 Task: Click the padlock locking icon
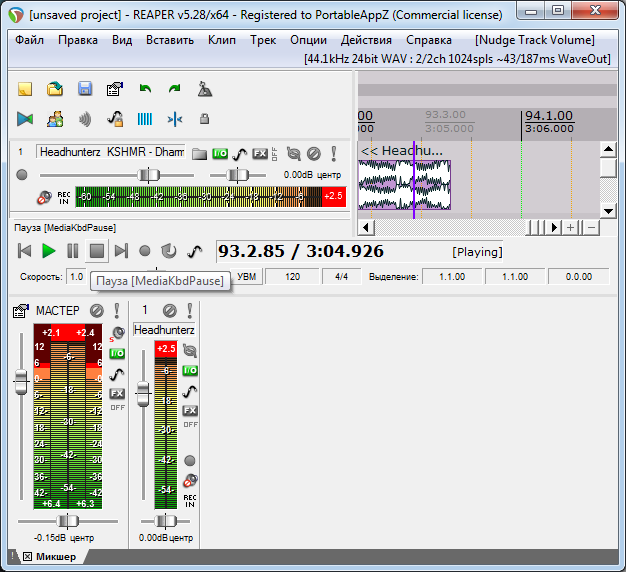click(x=205, y=119)
